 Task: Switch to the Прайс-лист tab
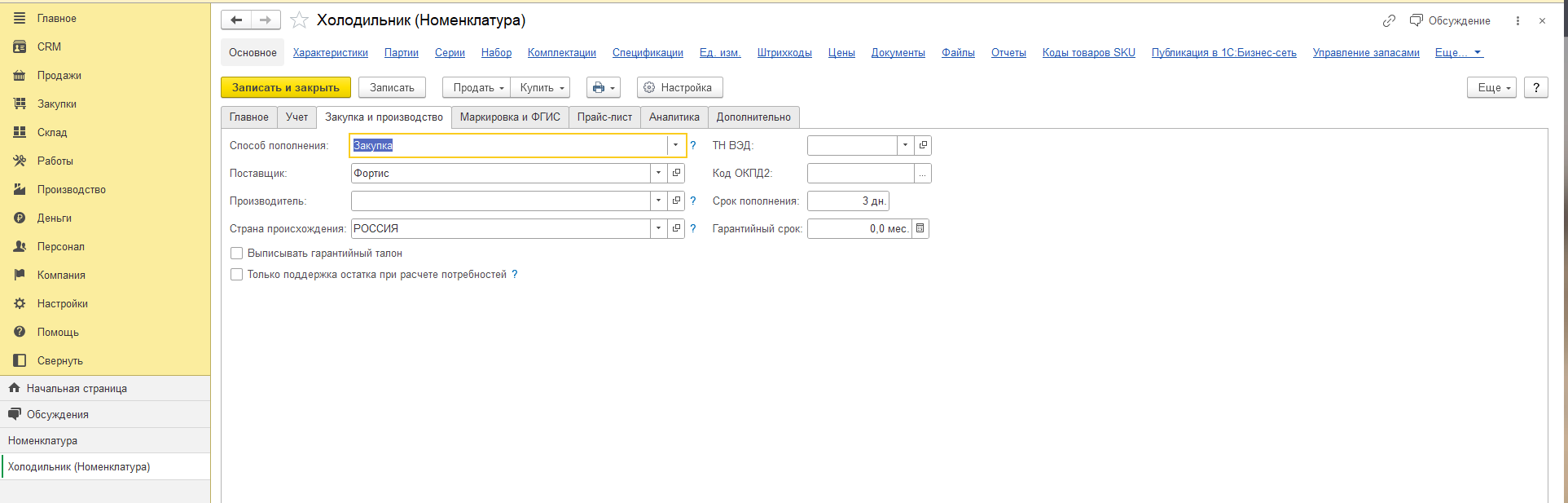(604, 117)
